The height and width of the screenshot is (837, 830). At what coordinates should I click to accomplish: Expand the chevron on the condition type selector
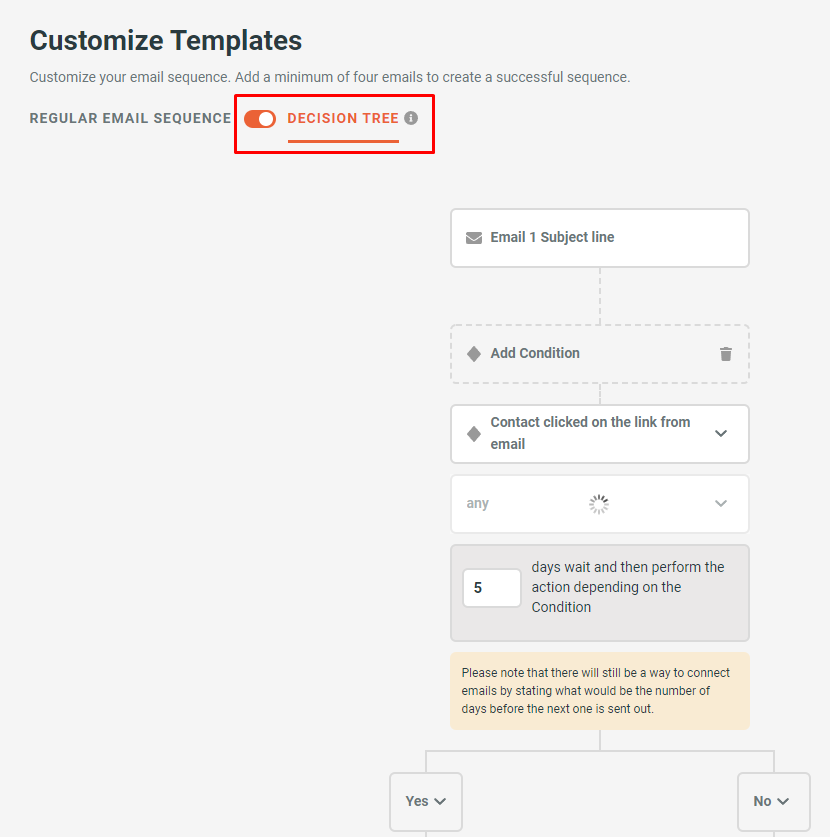click(x=721, y=434)
